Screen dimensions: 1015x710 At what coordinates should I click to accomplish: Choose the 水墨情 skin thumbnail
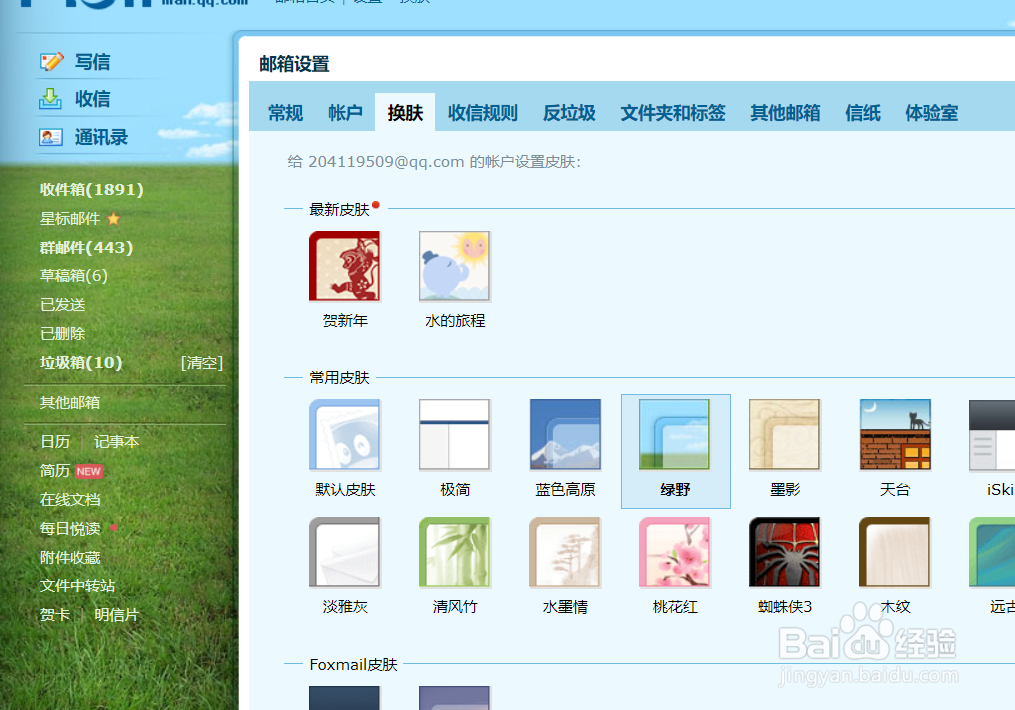pos(565,552)
